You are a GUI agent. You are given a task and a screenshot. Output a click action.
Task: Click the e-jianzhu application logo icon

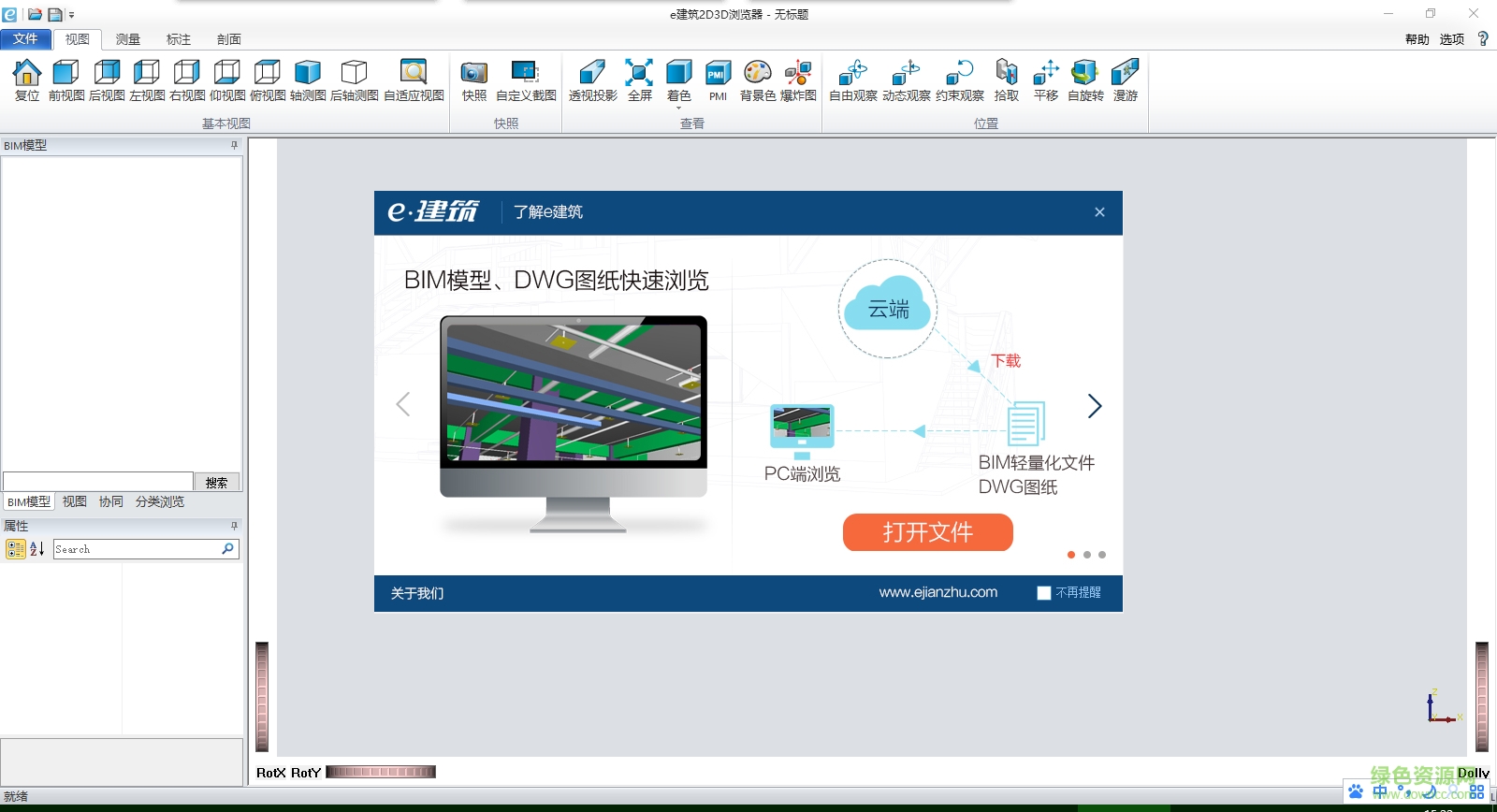(x=9, y=14)
